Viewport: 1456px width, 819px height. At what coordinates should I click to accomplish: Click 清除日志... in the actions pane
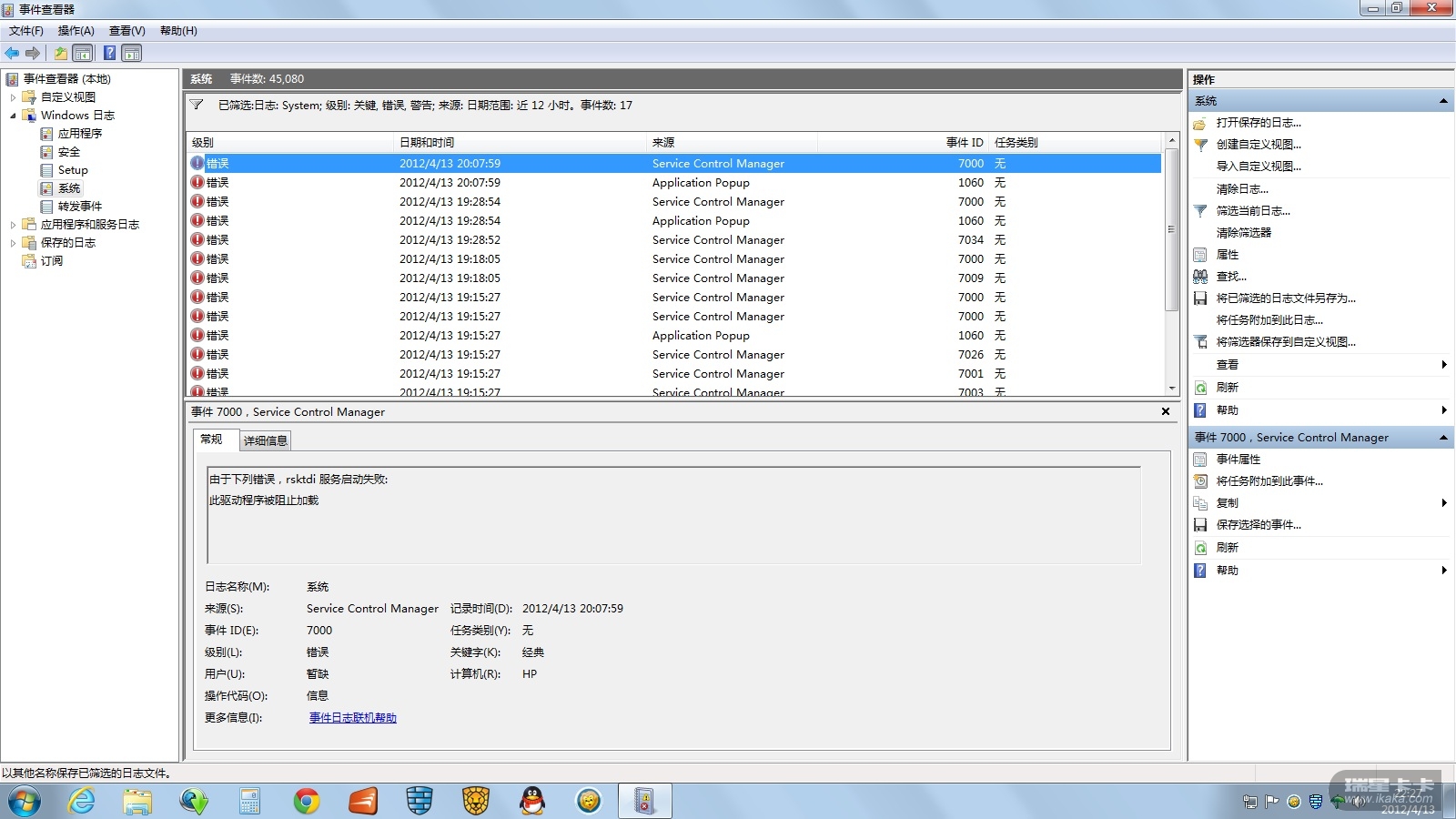click(1242, 189)
